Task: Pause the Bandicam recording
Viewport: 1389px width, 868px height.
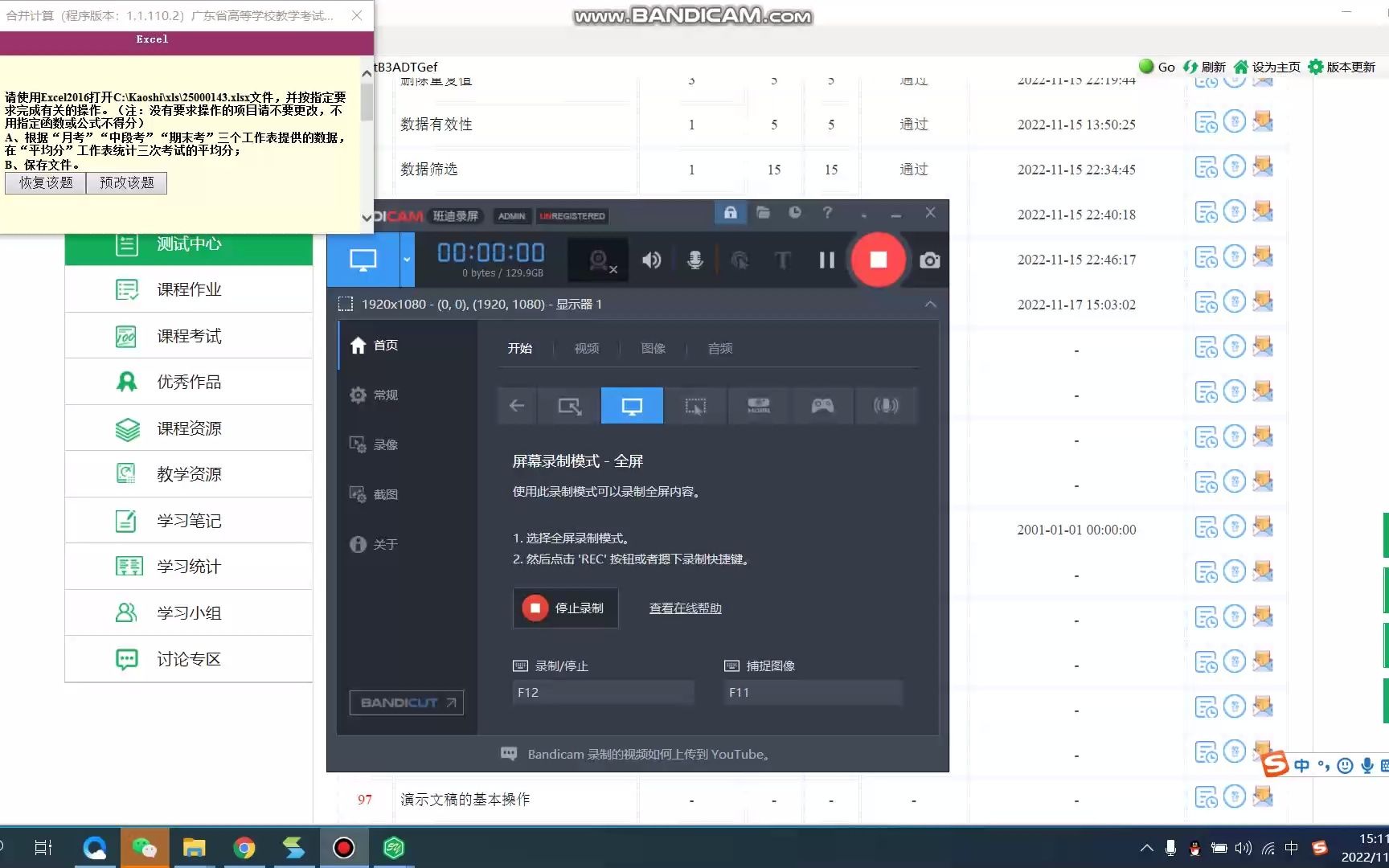Action: coord(826,260)
